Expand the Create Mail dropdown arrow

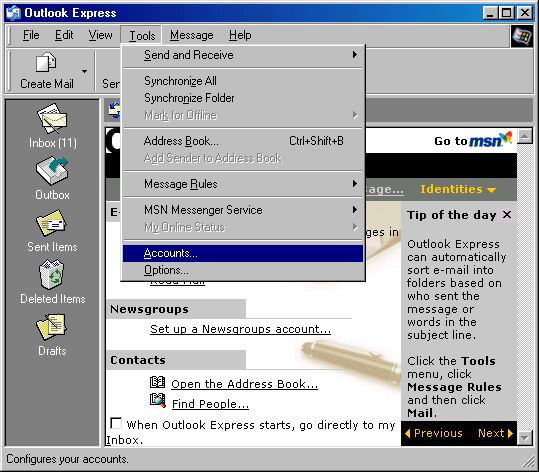(x=84, y=71)
